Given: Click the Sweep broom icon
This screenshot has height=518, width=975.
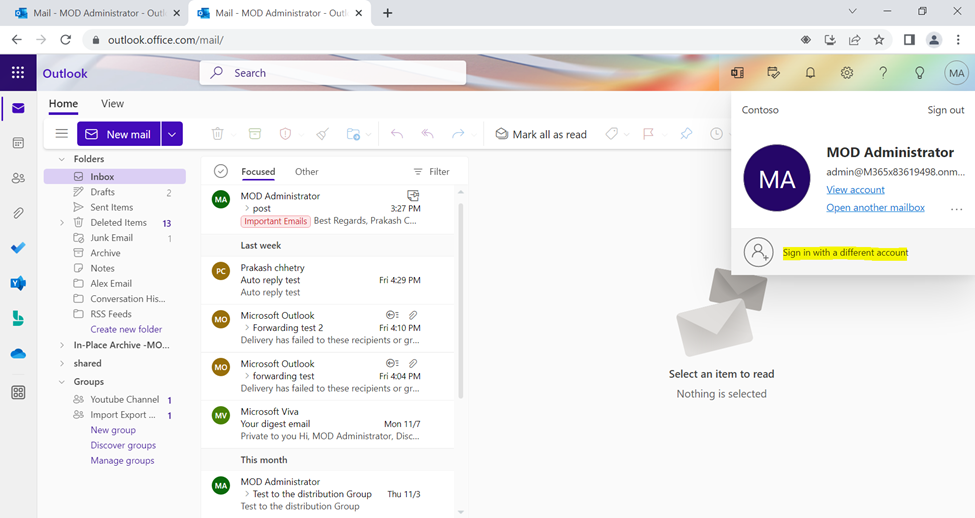Looking at the screenshot, I should (x=323, y=134).
